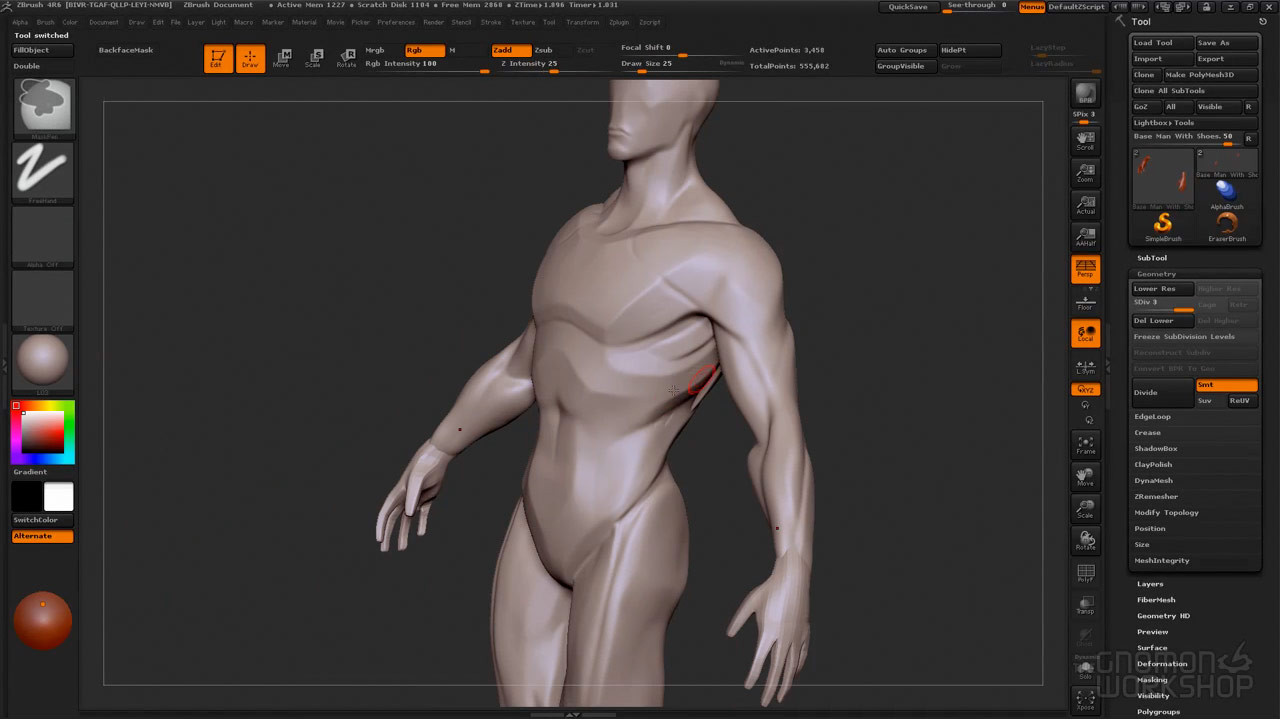Image resolution: width=1280 pixels, height=720 pixels.
Task: Activate the Move transform icon in top toolbar
Action: point(282,58)
